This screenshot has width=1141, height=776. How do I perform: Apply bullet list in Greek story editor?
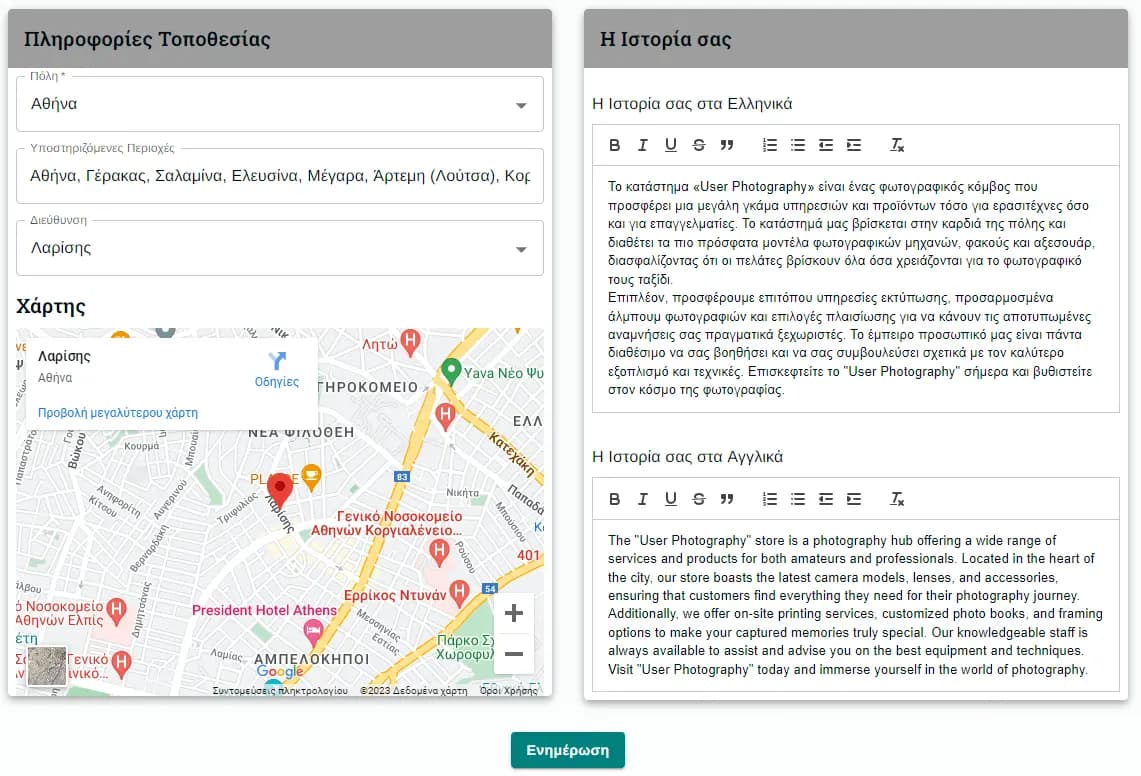798,145
